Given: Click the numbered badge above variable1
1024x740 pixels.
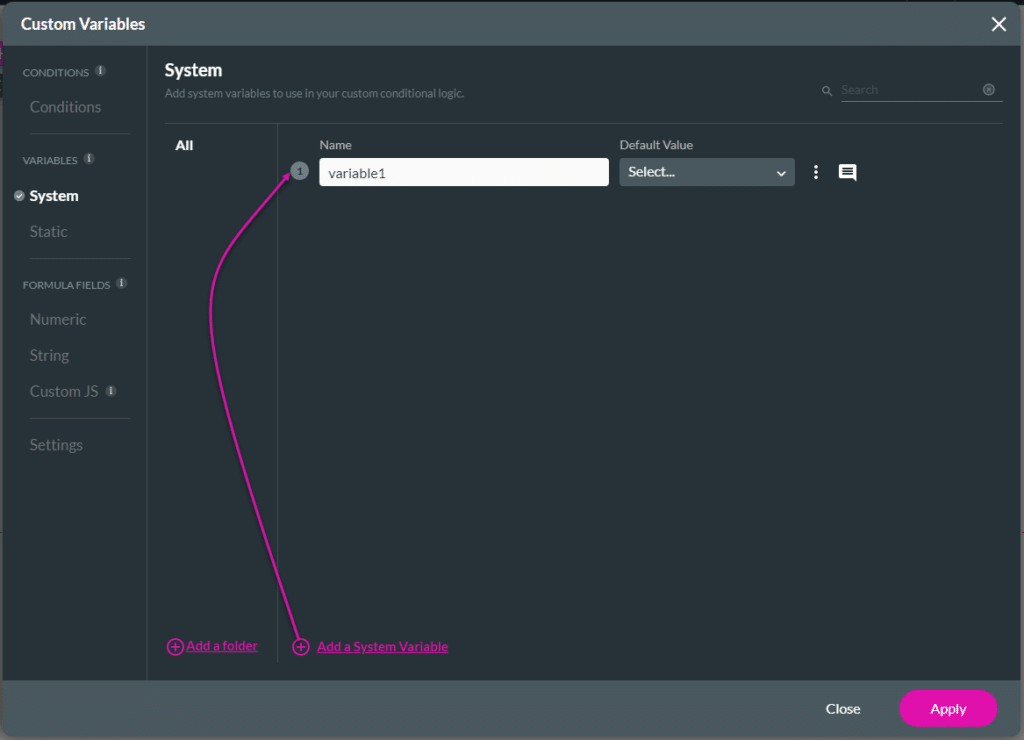Looking at the screenshot, I should pyautogui.click(x=299, y=170).
